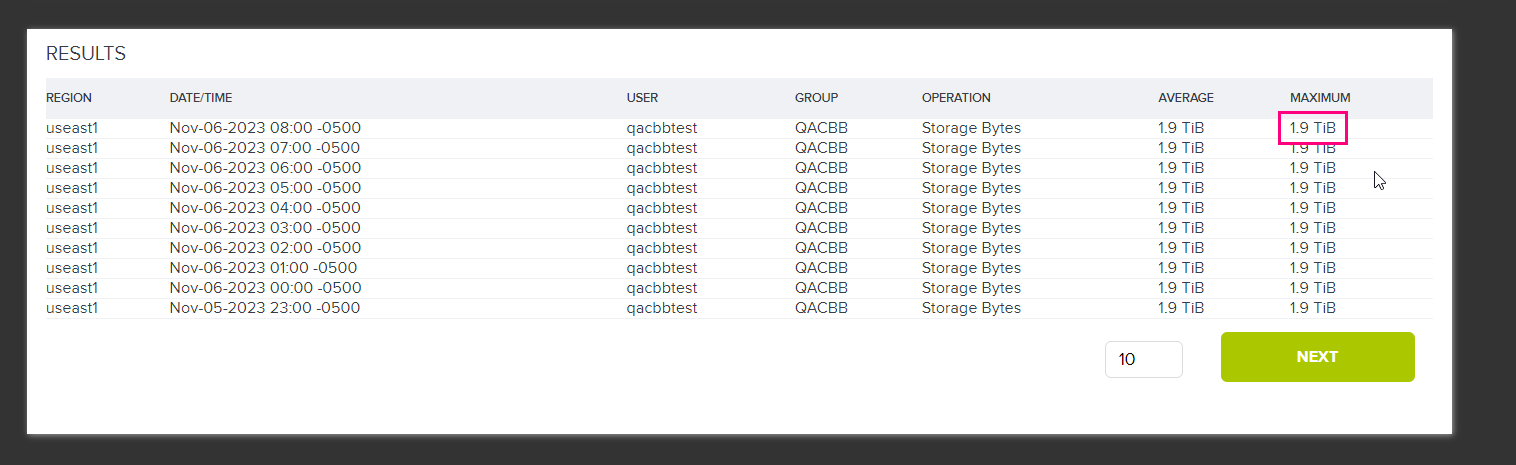The image size is (1516, 465).
Task: Click the Average 1.9 TiB in the 02:00 row
Action: [x=1181, y=248]
